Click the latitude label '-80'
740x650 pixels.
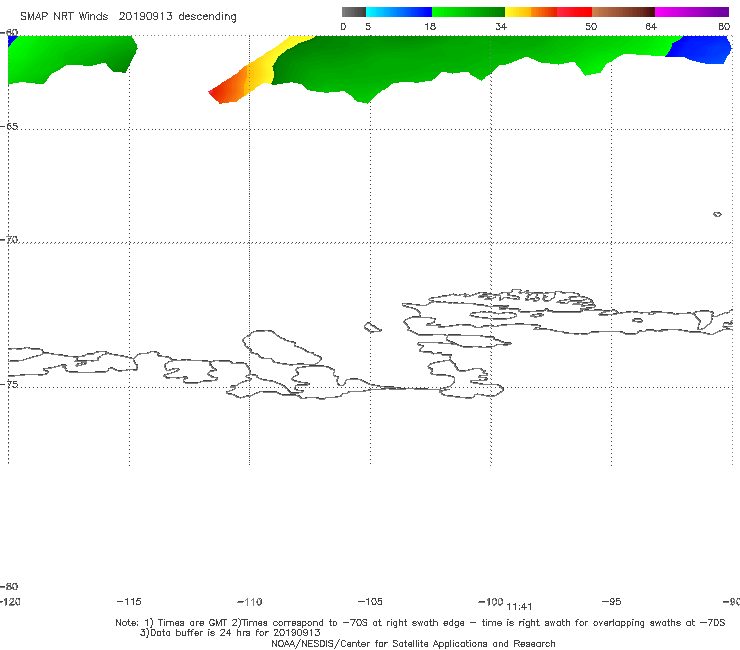(x=9, y=586)
